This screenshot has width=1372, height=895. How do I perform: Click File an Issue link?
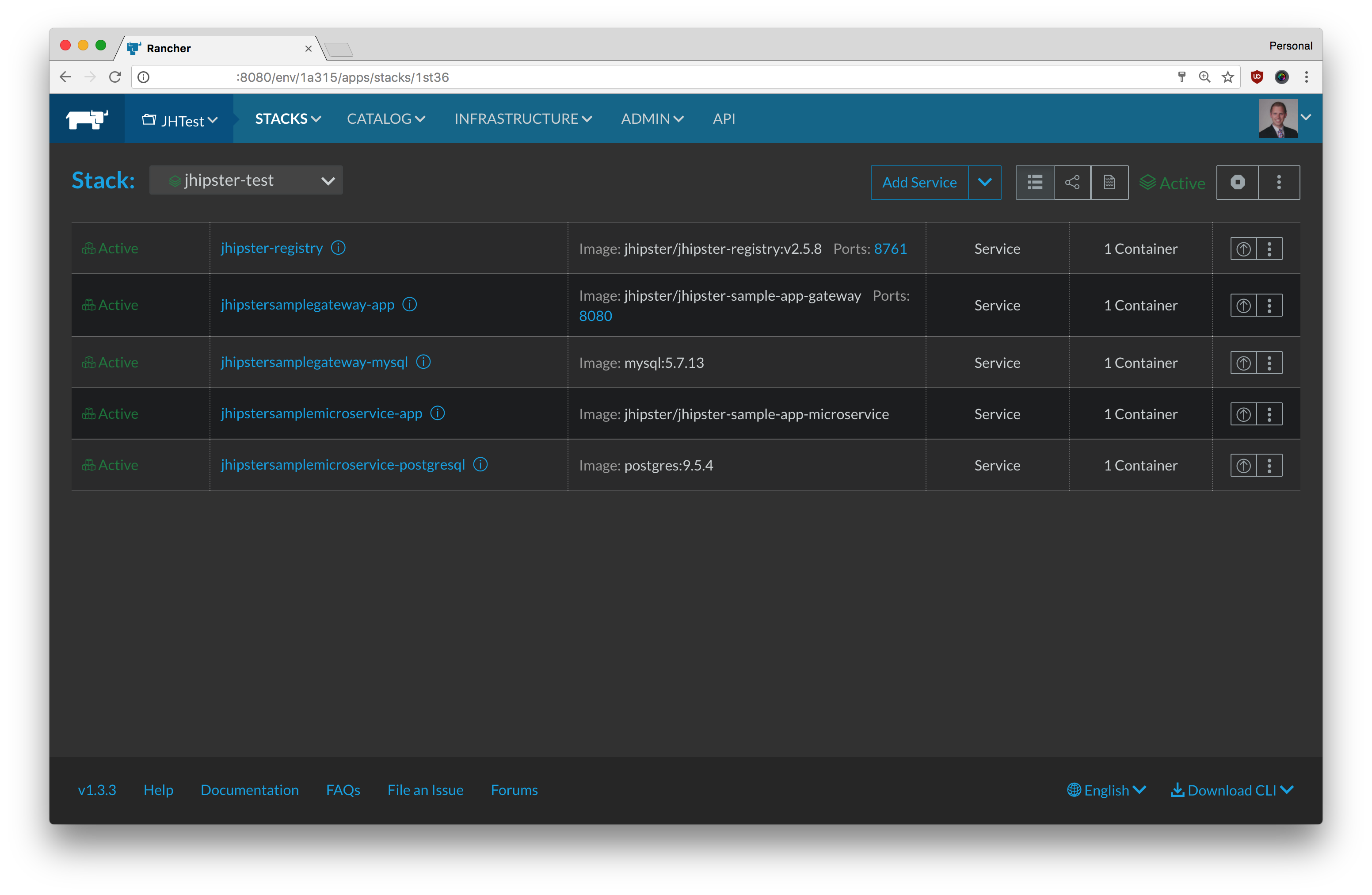426,790
